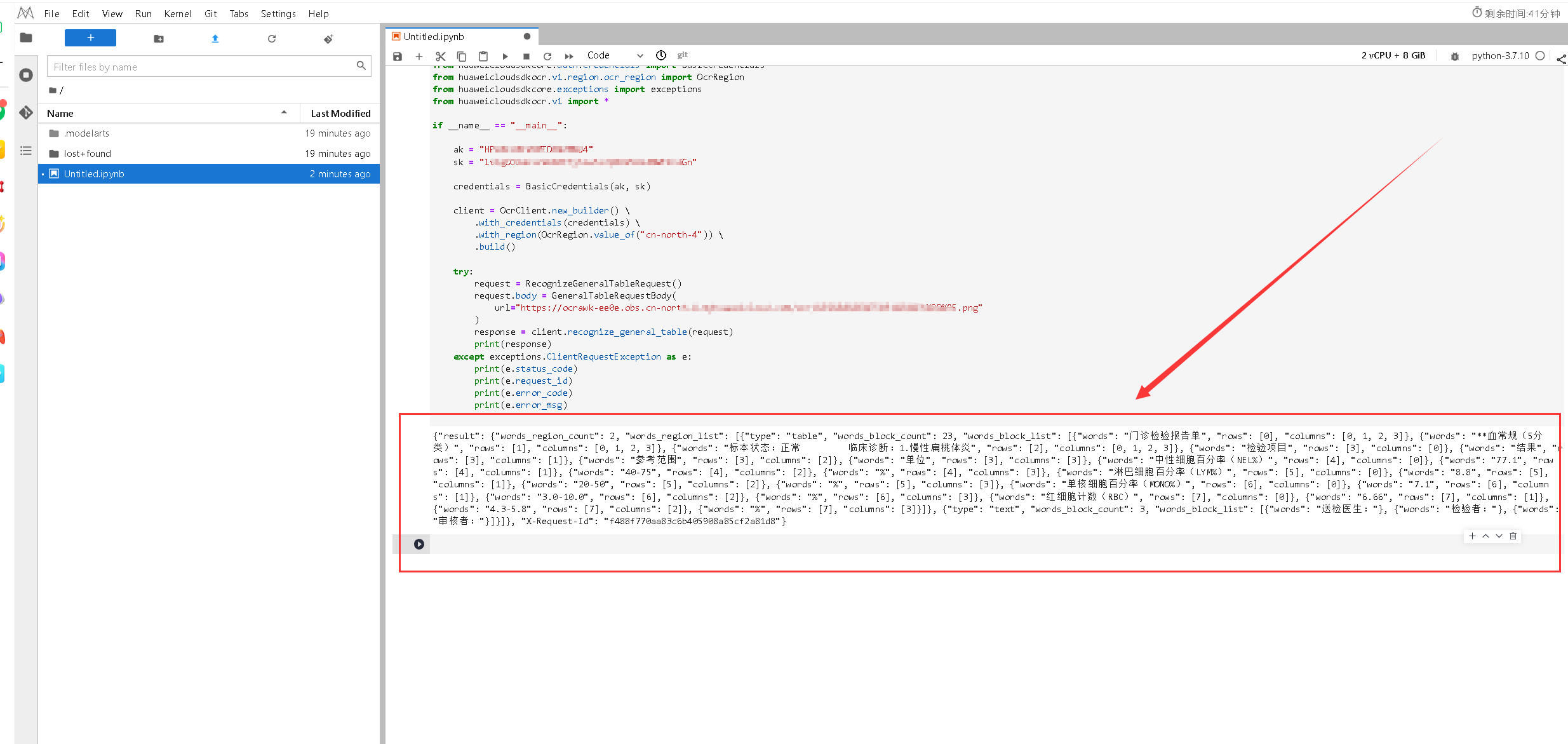Sort files by Name column header
The image size is (1568, 744).
point(60,113)
